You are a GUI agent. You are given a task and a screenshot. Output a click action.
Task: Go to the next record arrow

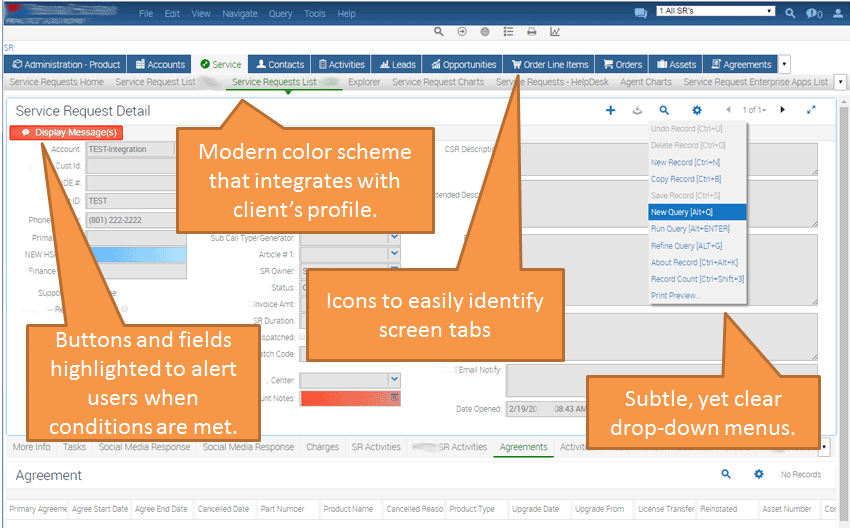pyautogui.click(x=783, y=110)
